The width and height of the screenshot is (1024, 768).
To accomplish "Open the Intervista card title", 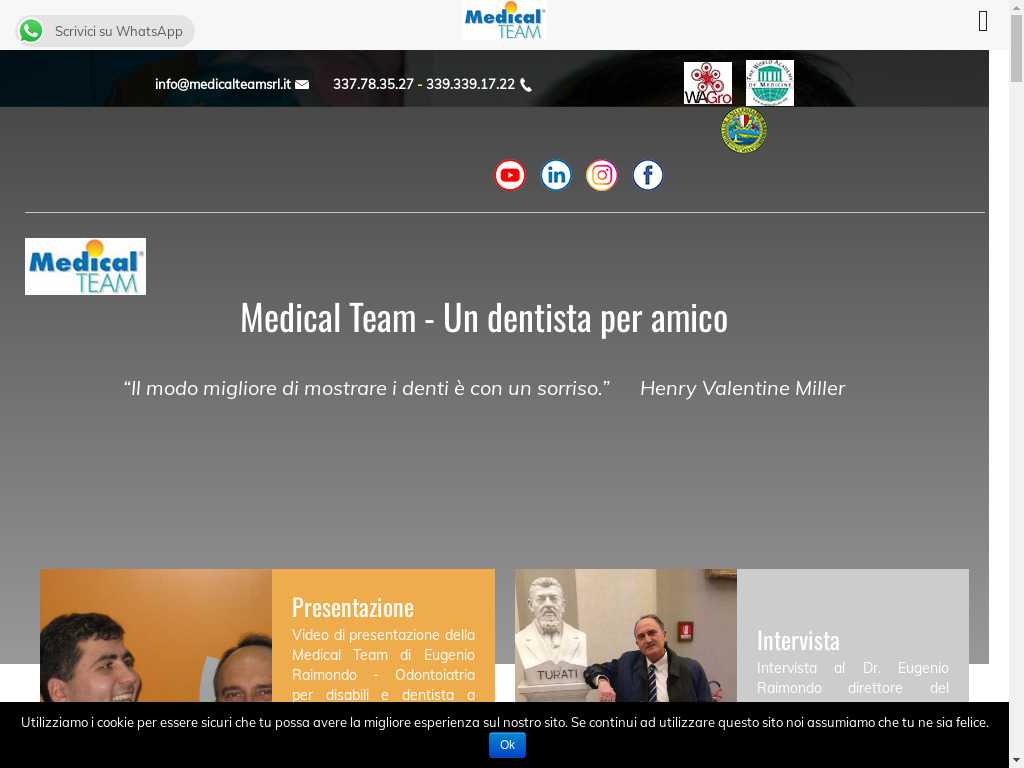I will pos(798,641).
